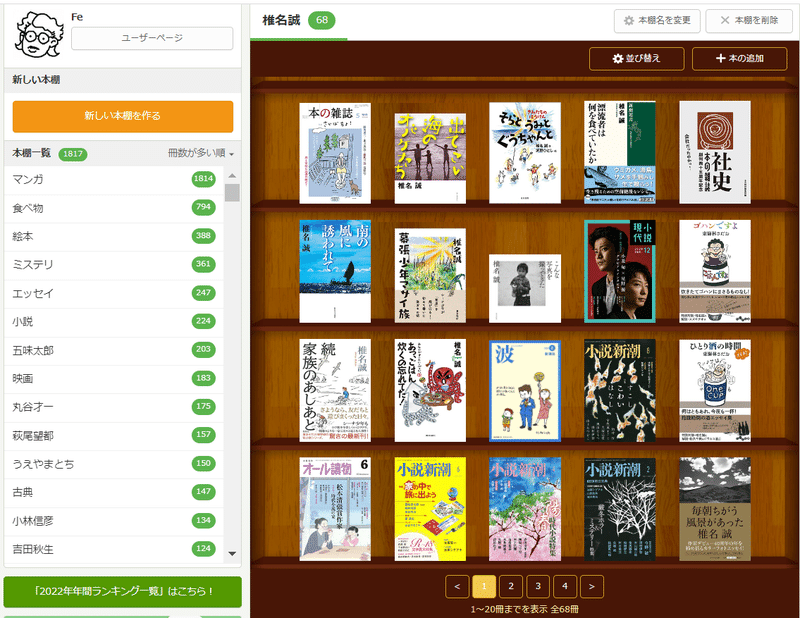Go to pagination page 2
Screen dimensions: 800x618
click(511, 586)
